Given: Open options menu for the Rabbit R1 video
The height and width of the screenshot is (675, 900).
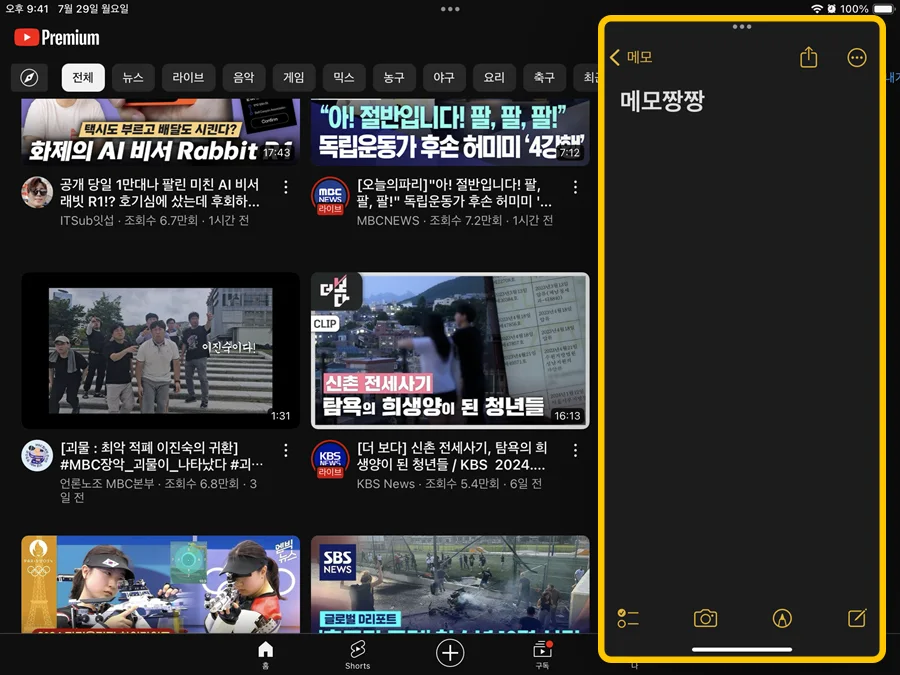Looking at the screenshot, I should (286, 187).
